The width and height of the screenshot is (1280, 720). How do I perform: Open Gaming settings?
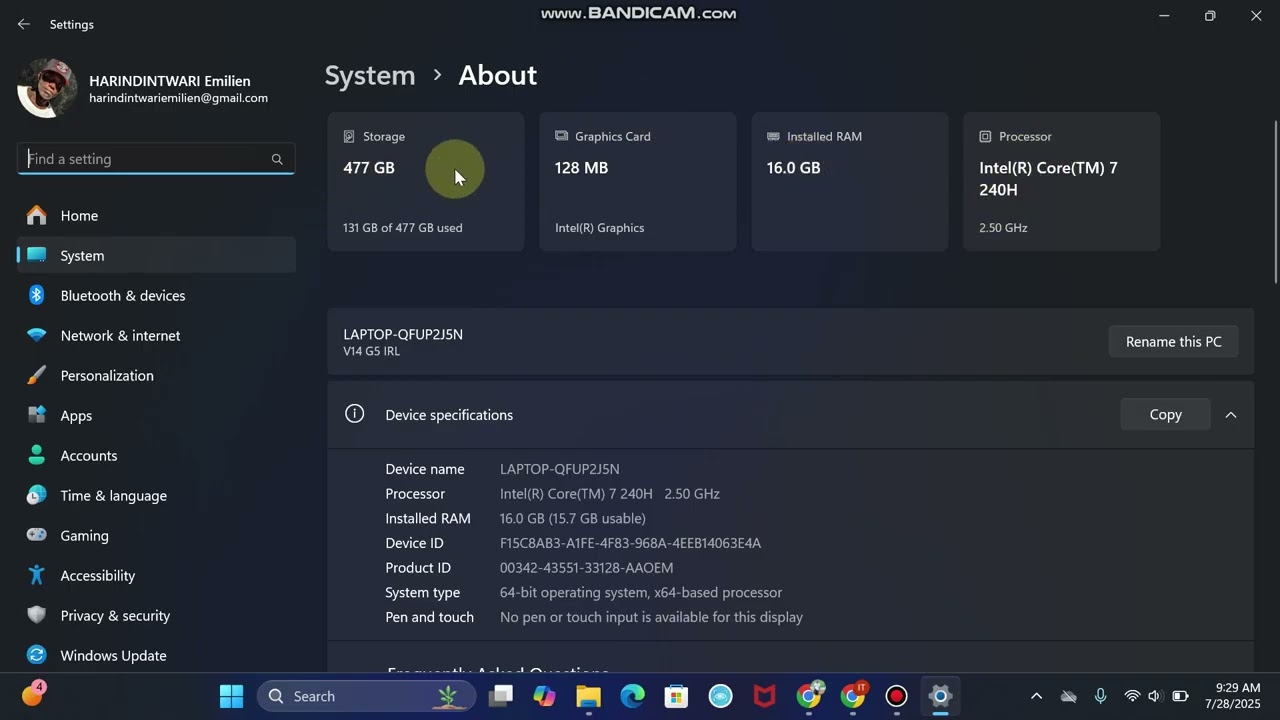(156, 536)
